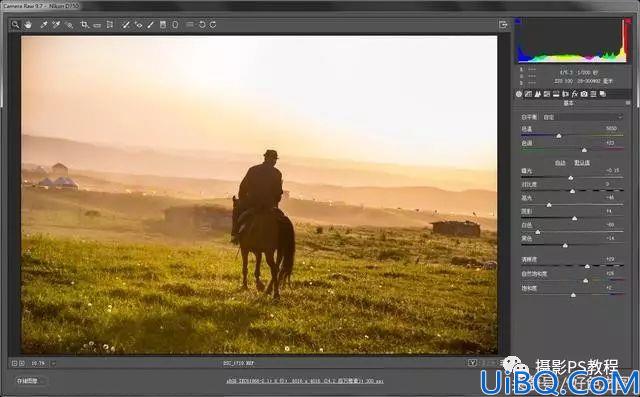Click the 曝光 exposure value field
The image size is (640, 397).
[612, 171]
